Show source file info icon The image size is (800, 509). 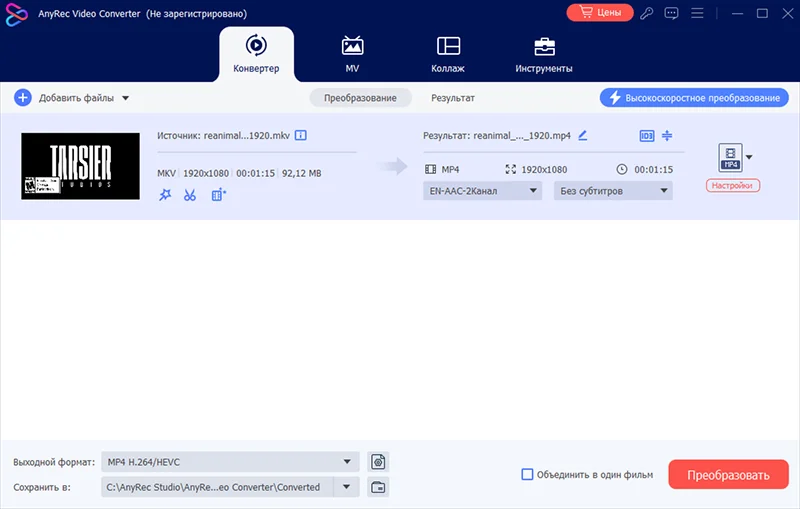(301, 135)
